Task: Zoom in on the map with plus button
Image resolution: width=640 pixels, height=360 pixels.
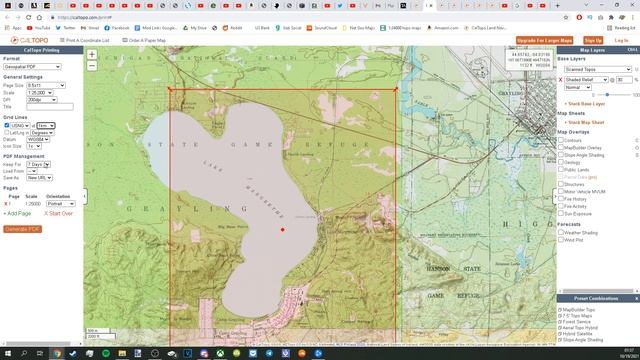Action: (92, 54)
